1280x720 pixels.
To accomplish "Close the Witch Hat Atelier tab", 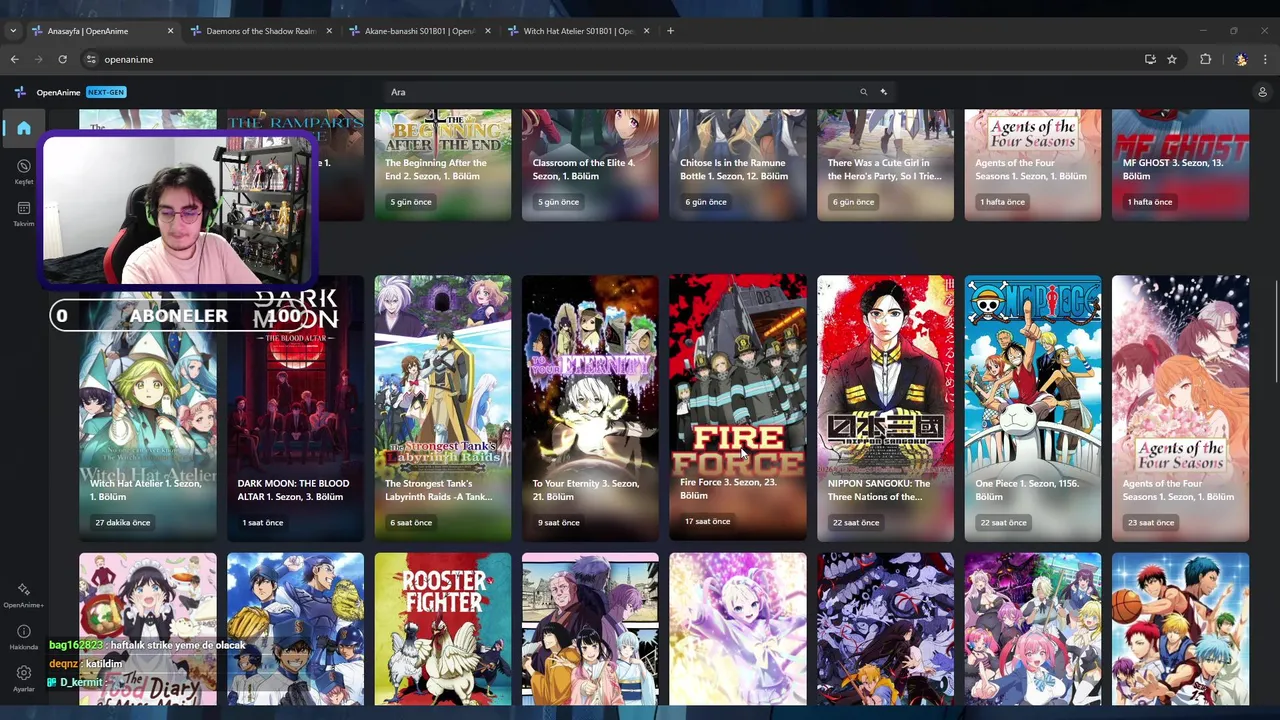I will click(647, 31).
